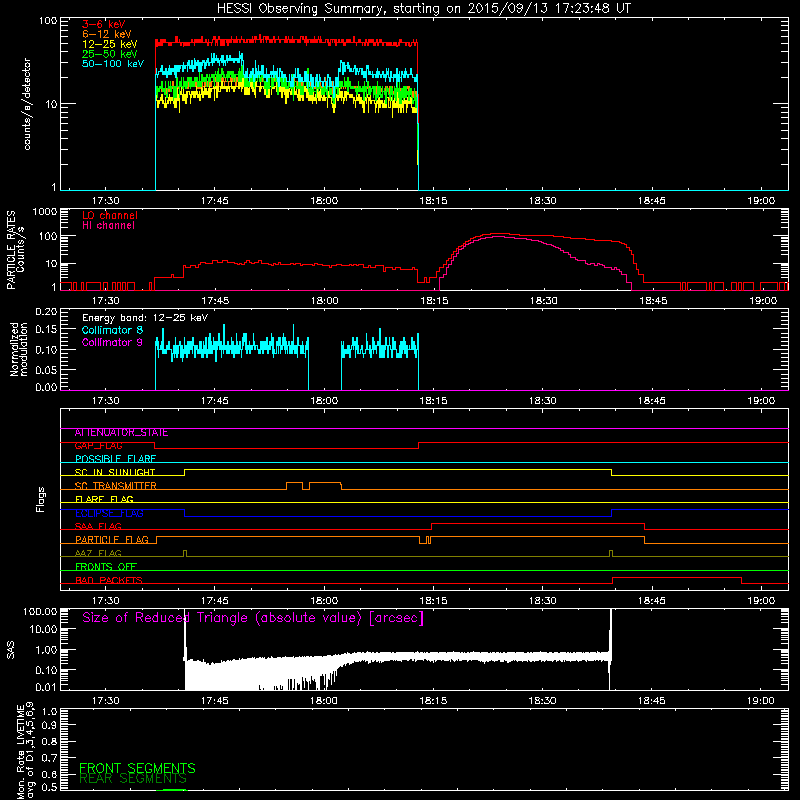This screenshot has width=800, height=800.
Task: Click the "0.7" tick on the livetime axis
Action: click(x=49, y=758)
